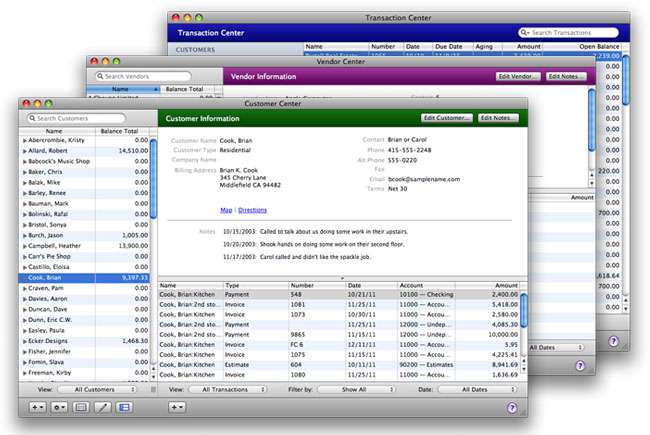Image resolution: width=650 pixels, height=435 pixels.
Task: Open the All Transactions view dropdown
Action: click(x=231, y=388)
